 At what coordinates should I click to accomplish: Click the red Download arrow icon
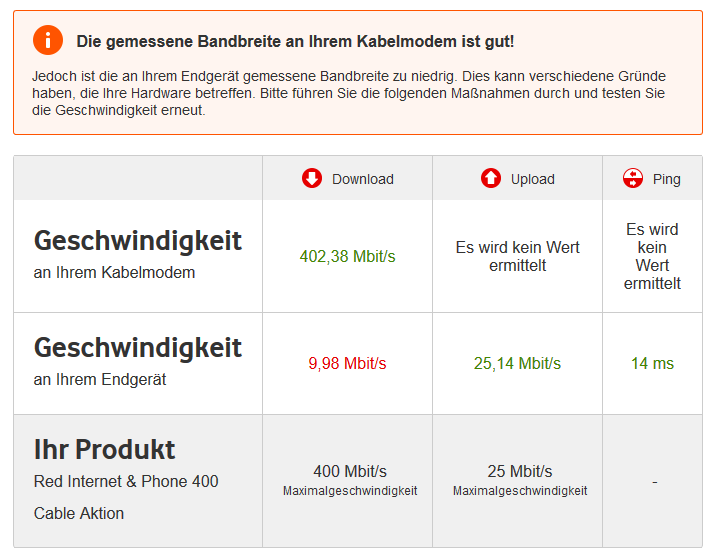click(x=312, y=178)
